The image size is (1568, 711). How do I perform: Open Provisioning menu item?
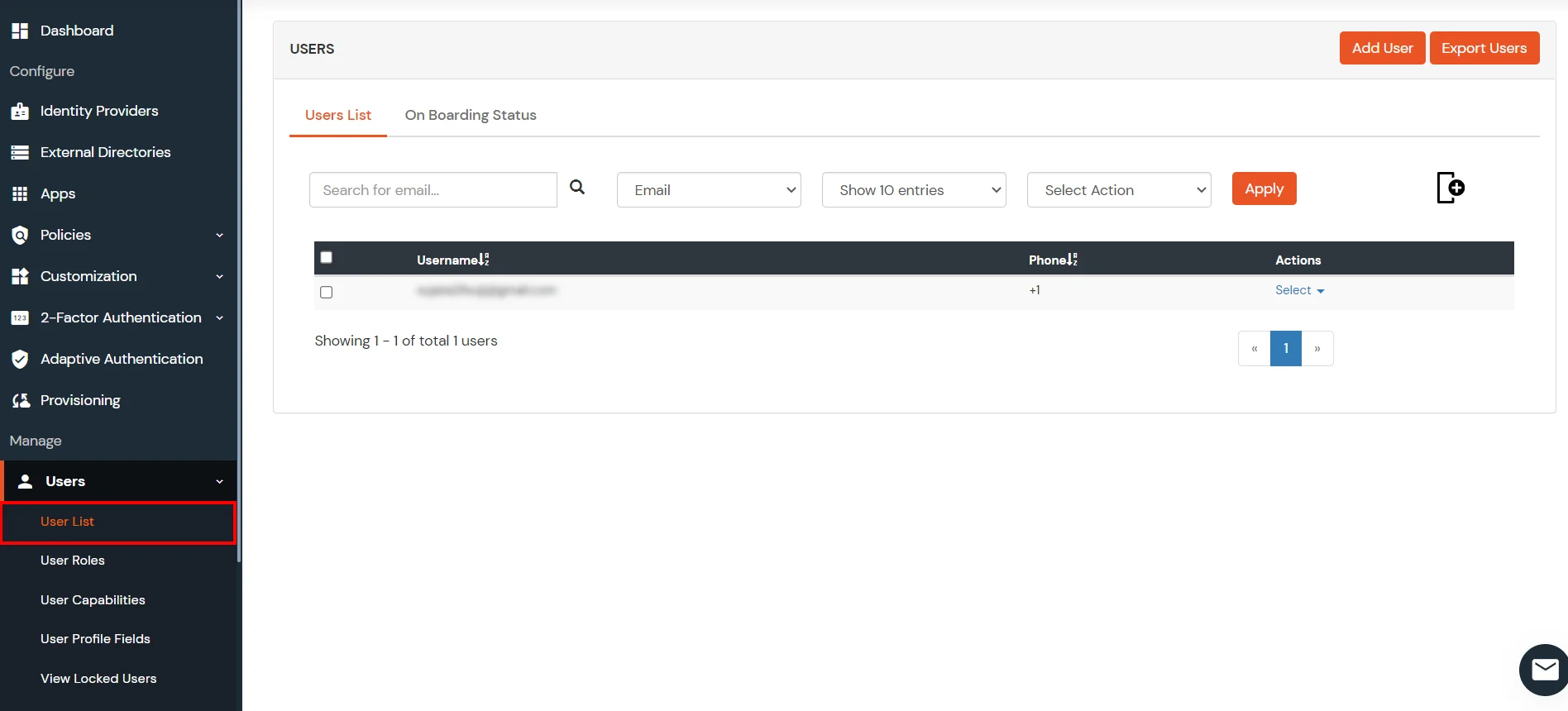(80, 400)
